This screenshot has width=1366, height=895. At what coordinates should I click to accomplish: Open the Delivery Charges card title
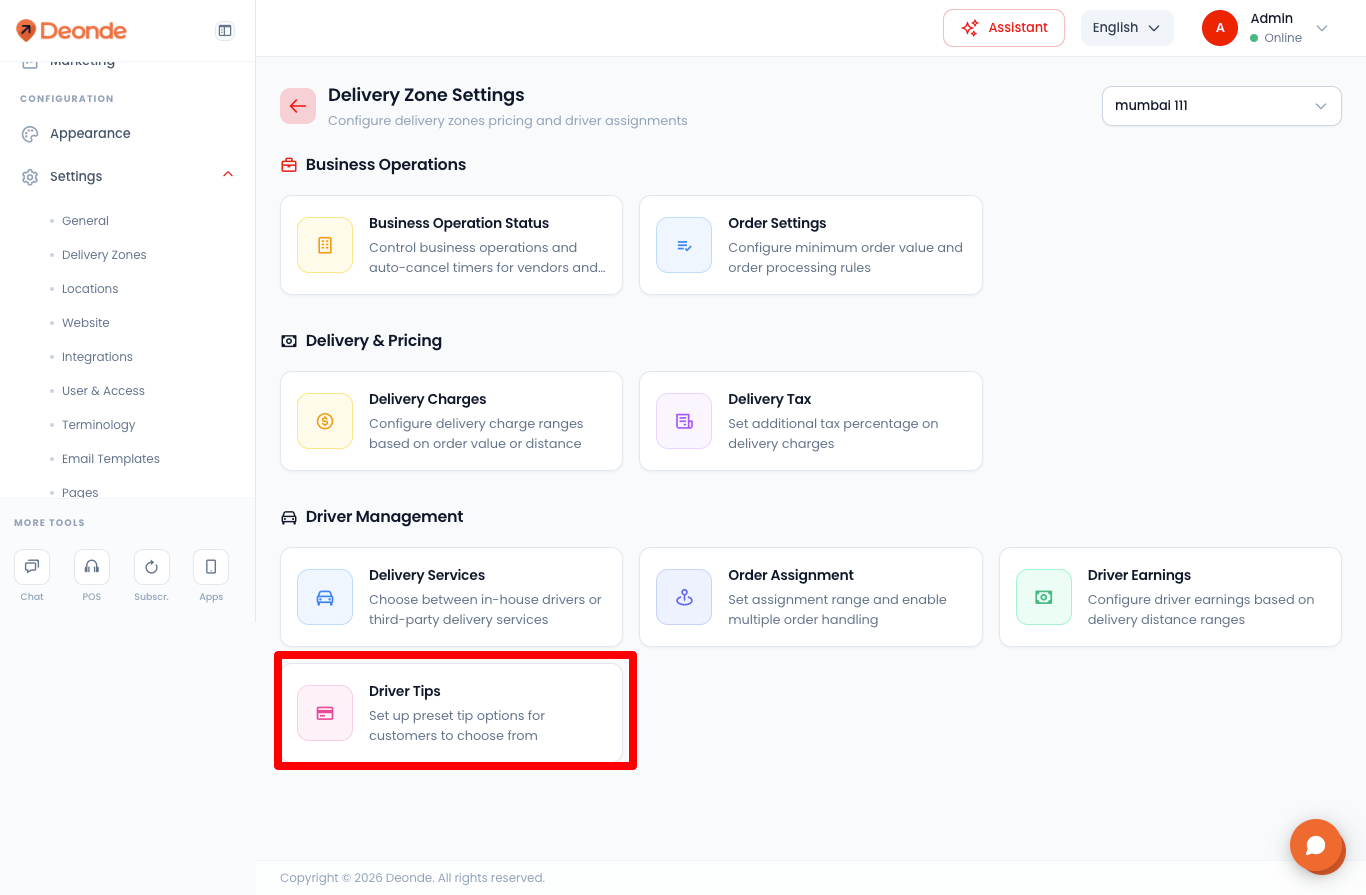pos(428,399)
